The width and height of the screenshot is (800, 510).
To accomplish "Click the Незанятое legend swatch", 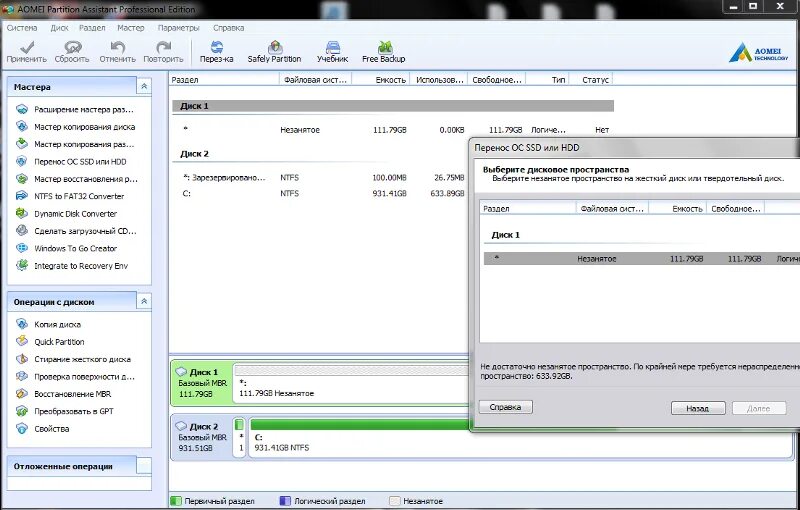I will tap(394, 501).
